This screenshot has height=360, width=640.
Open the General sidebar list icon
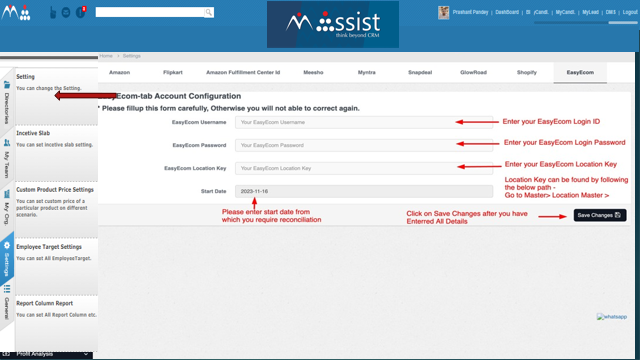[7, 289]
